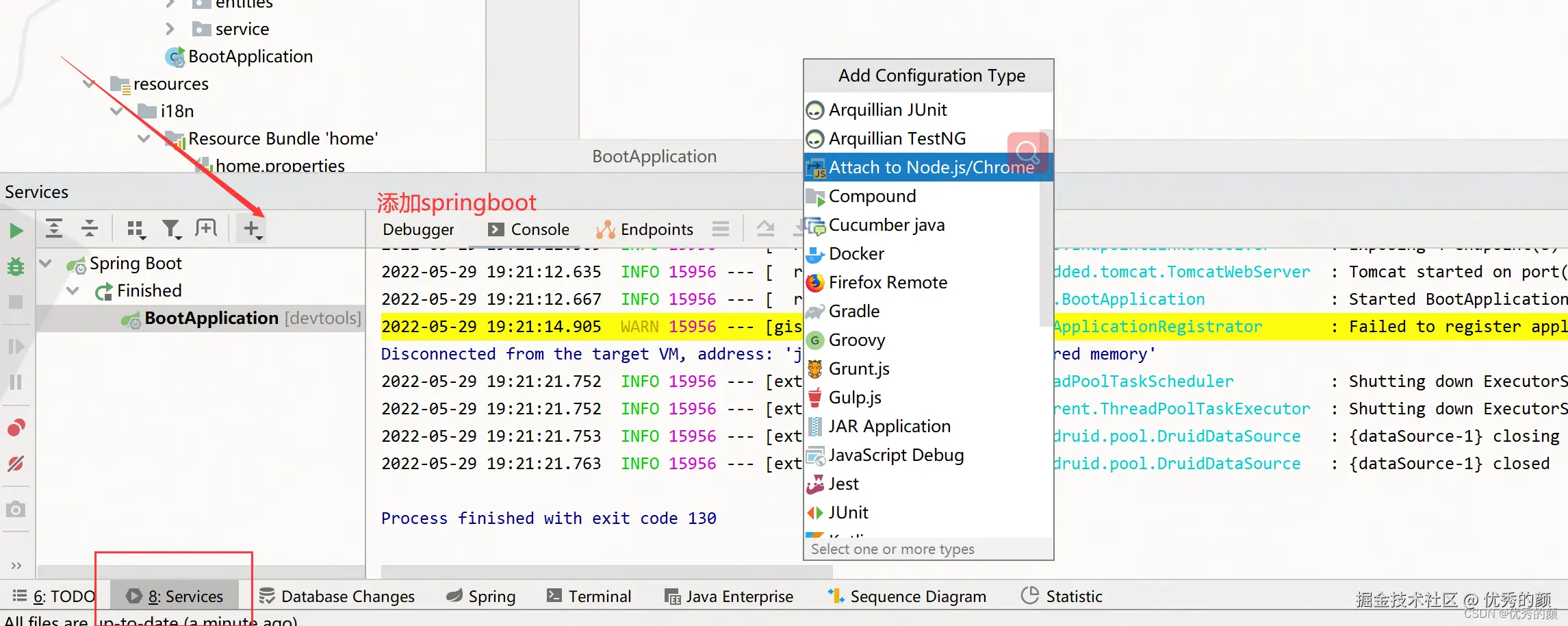
Task: Click 'All files are up-to-date' status text
Action: coord(151,621)
